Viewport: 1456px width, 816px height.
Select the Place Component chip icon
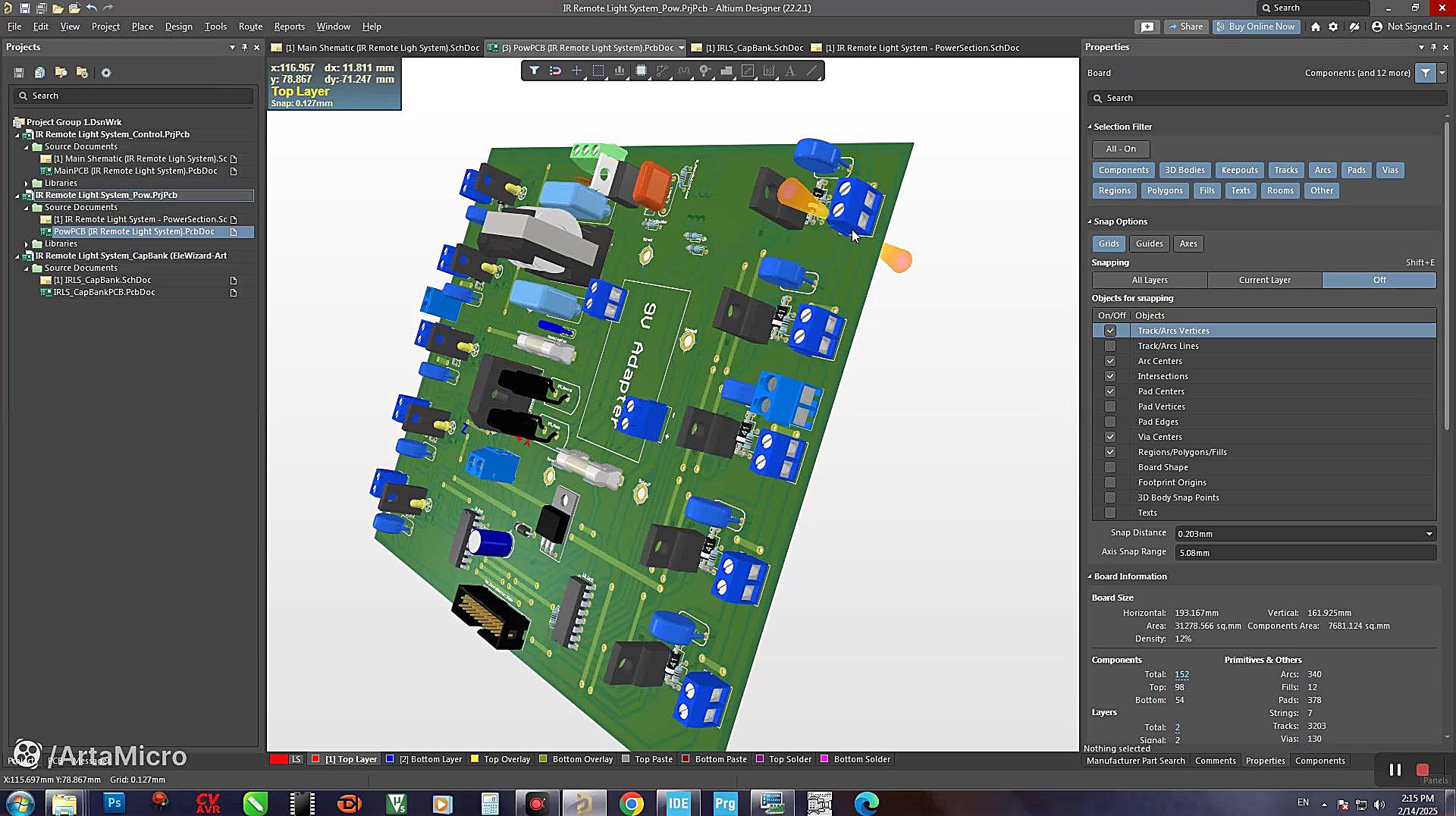point(641,71)
